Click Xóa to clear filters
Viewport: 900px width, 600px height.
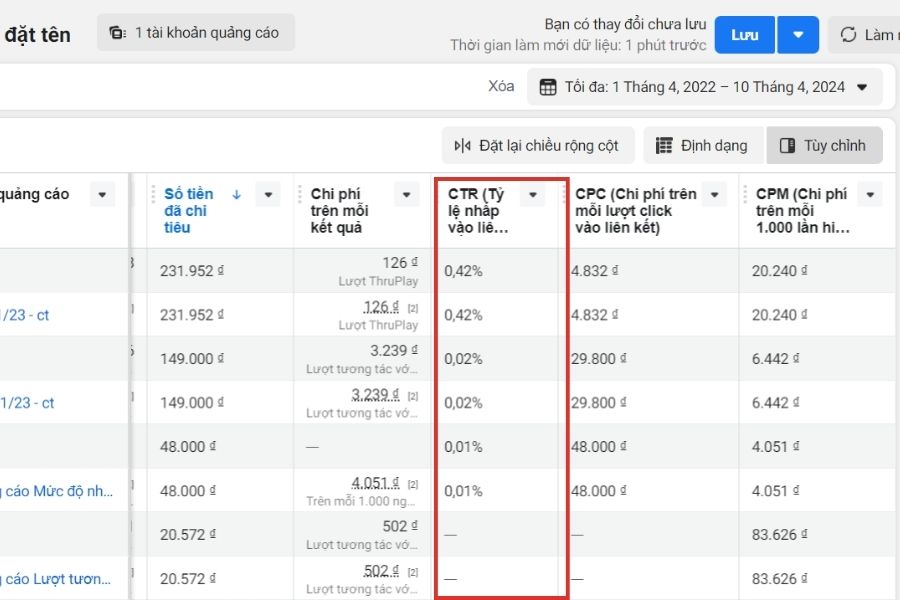[x=501, y=86]
